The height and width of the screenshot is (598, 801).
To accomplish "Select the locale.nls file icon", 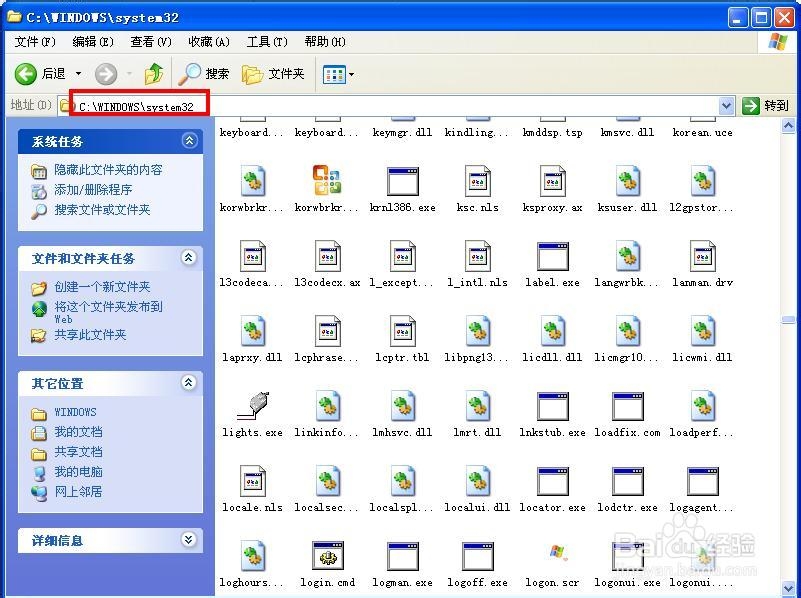I will coord(252,482).
